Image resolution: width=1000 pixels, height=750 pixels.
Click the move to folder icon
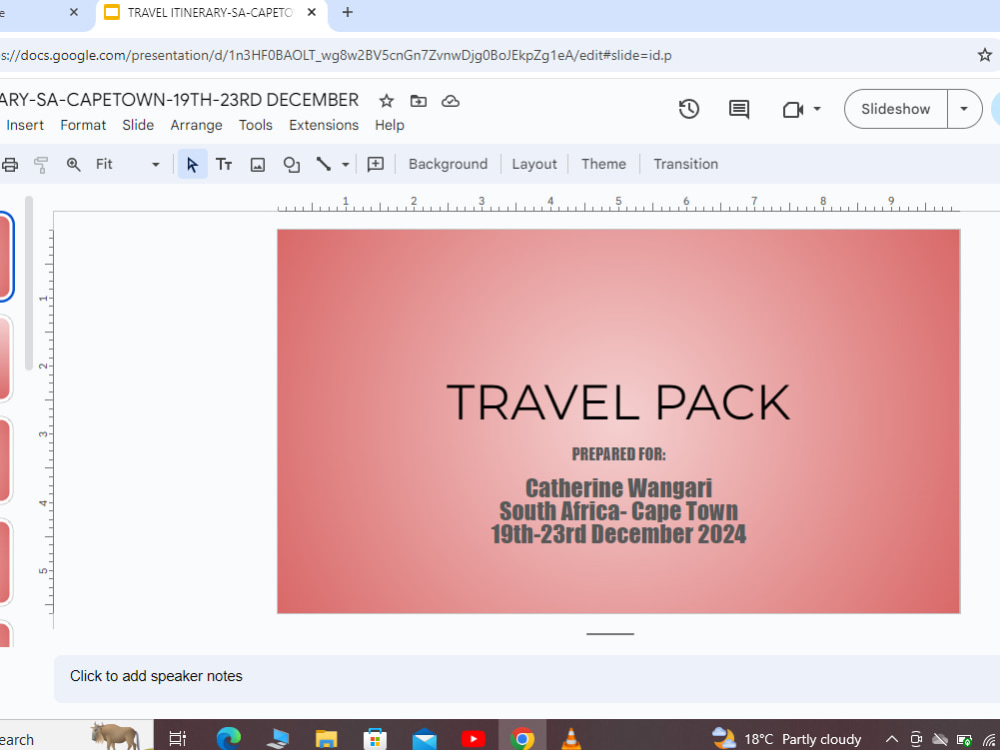pyautogui.click(x=418, y=101)
